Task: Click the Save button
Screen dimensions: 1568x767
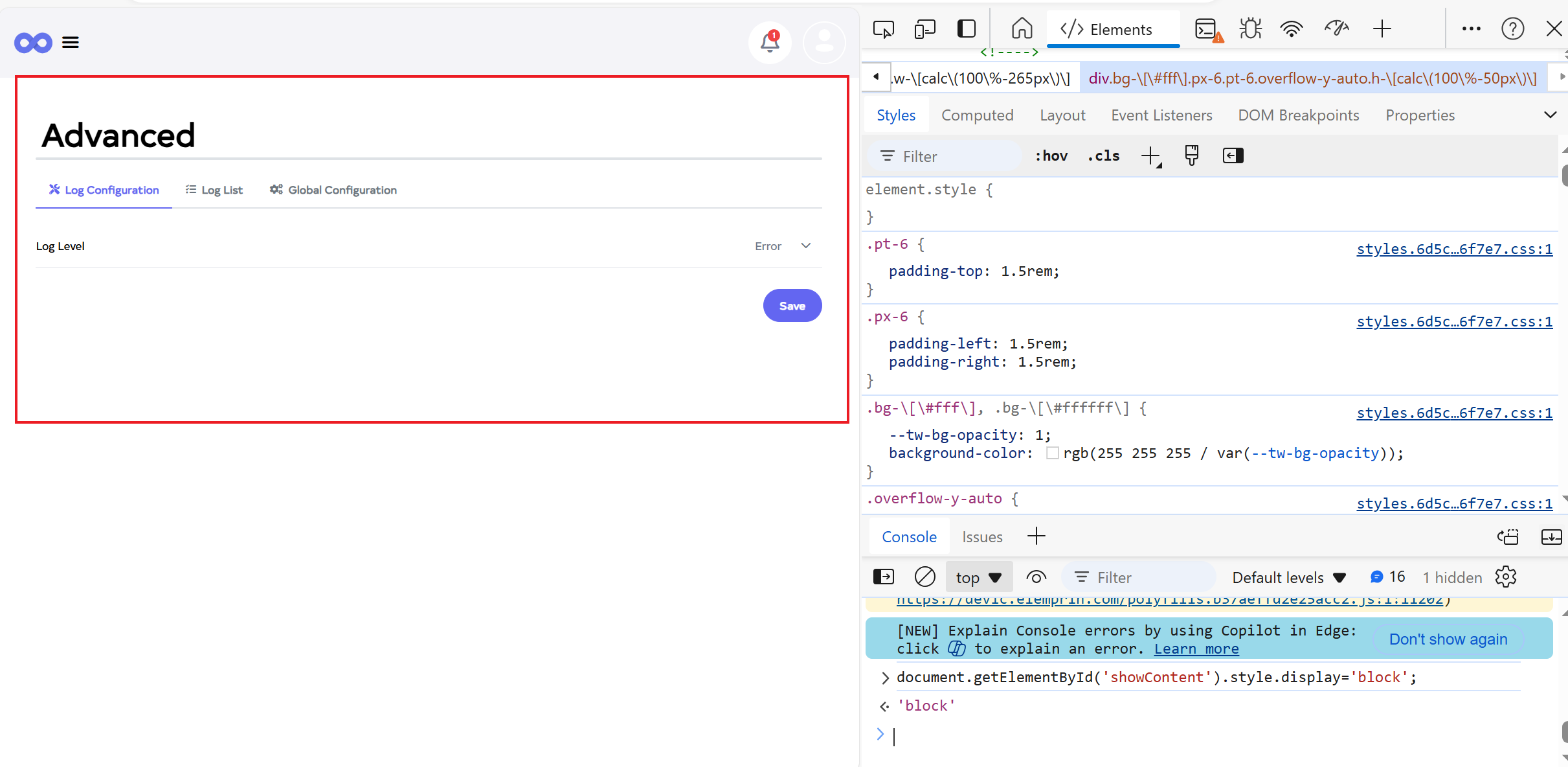Action: coord(792,306)
